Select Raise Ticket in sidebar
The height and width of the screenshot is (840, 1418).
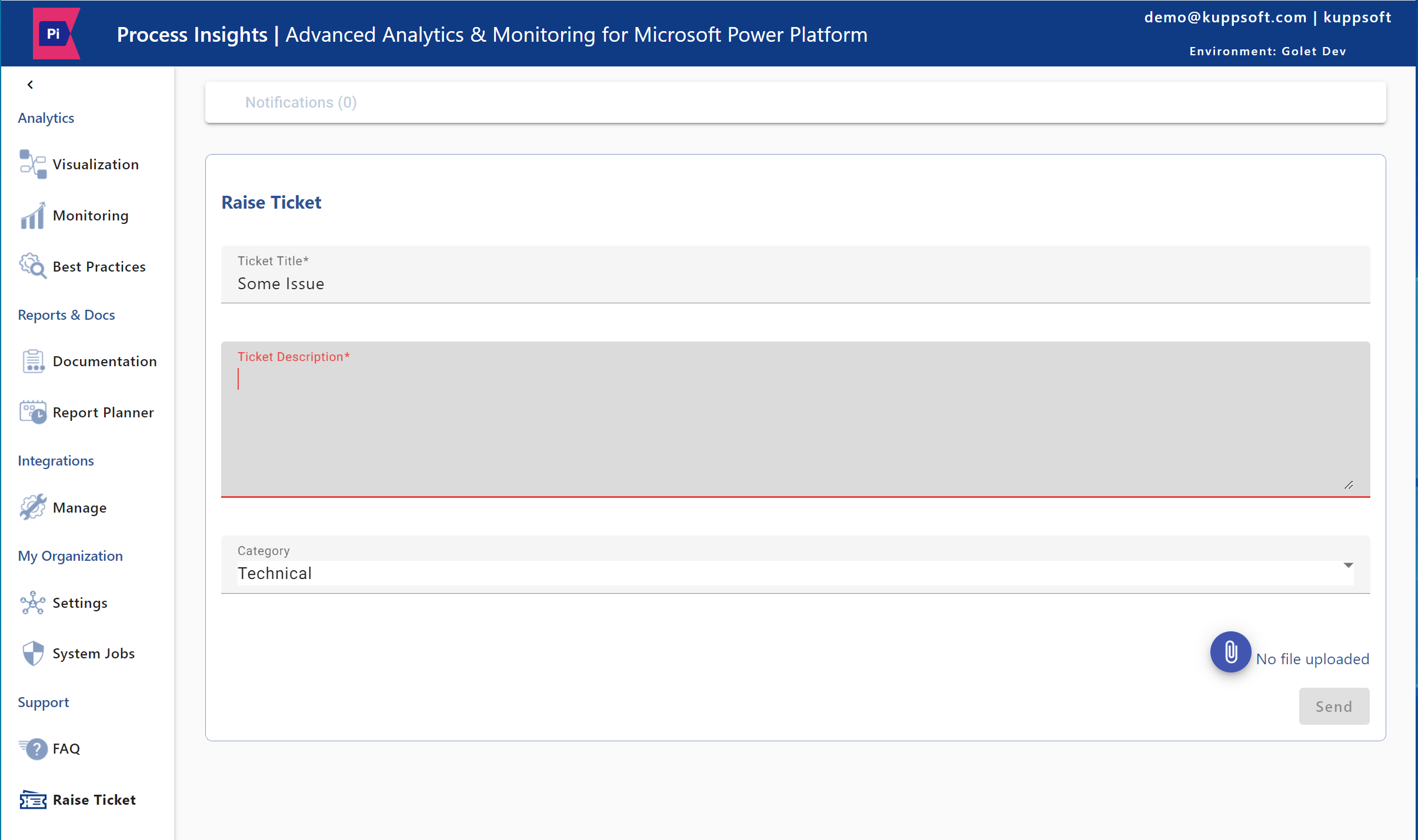pos(94,800)
